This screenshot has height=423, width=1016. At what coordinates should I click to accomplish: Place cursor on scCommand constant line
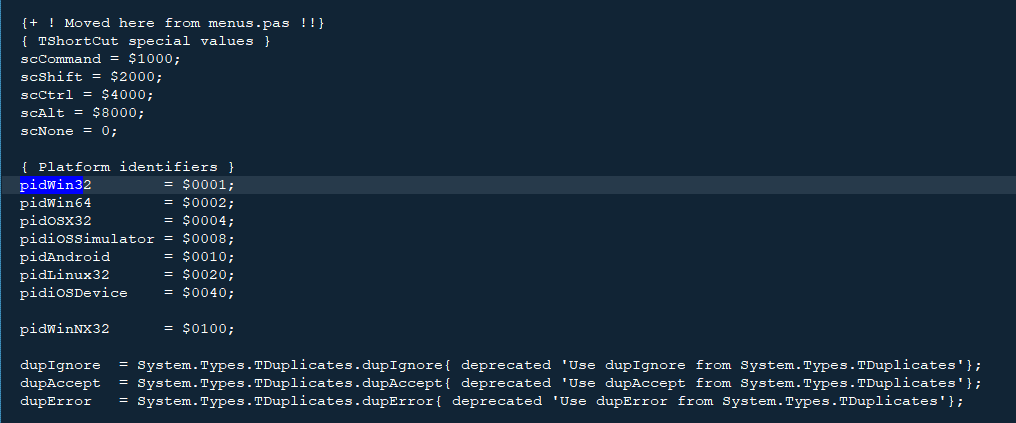[x=100, y=59]
